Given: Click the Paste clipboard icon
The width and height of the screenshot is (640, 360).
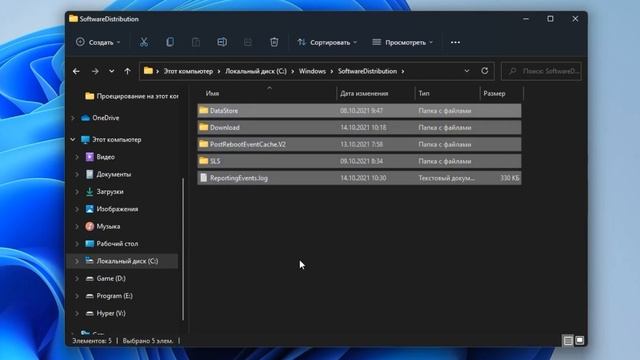Looking at the screenshot, I should (196, 42).
